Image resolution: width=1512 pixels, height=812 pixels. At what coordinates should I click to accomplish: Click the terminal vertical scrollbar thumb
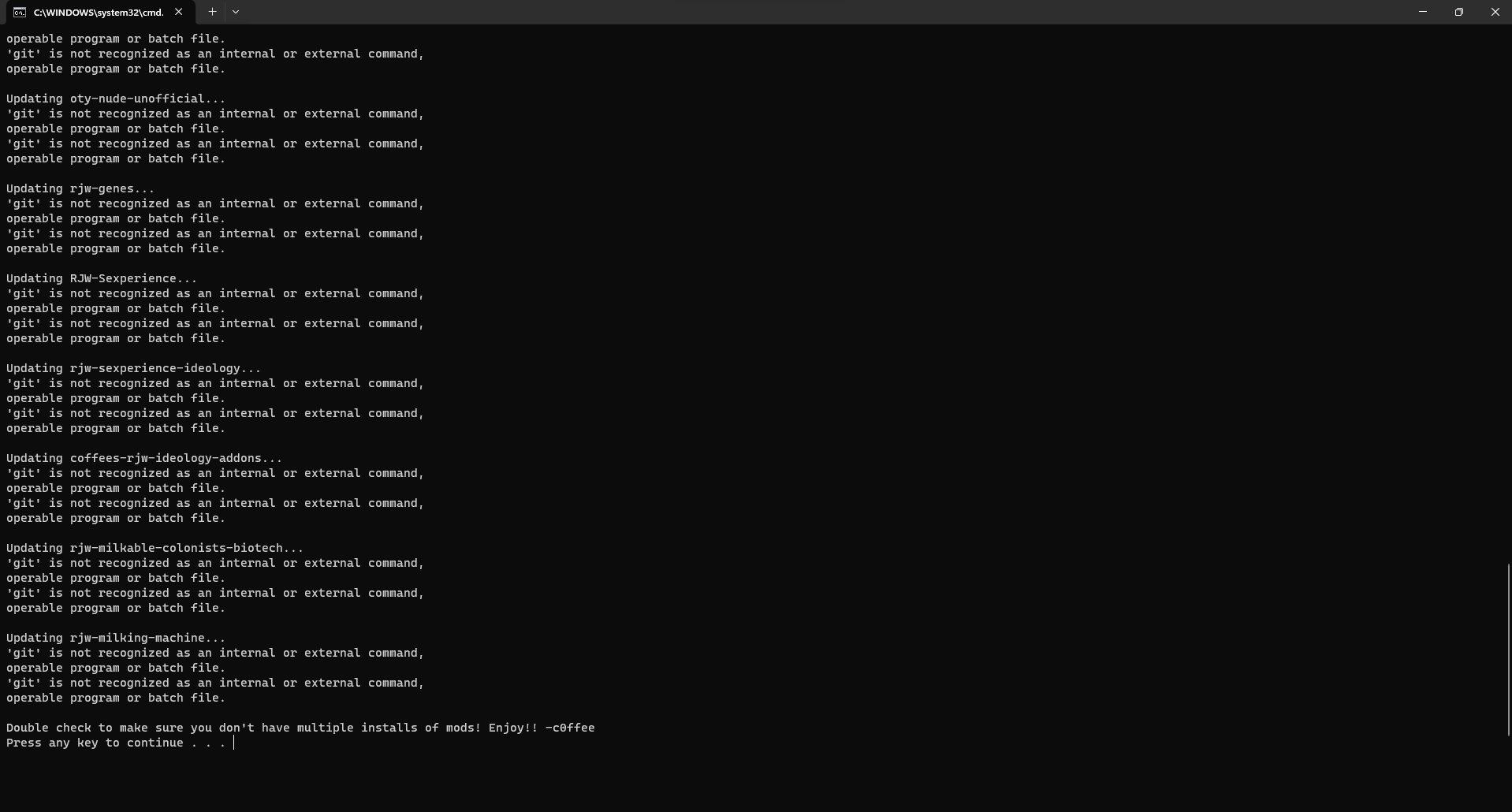click(1509, 650)
